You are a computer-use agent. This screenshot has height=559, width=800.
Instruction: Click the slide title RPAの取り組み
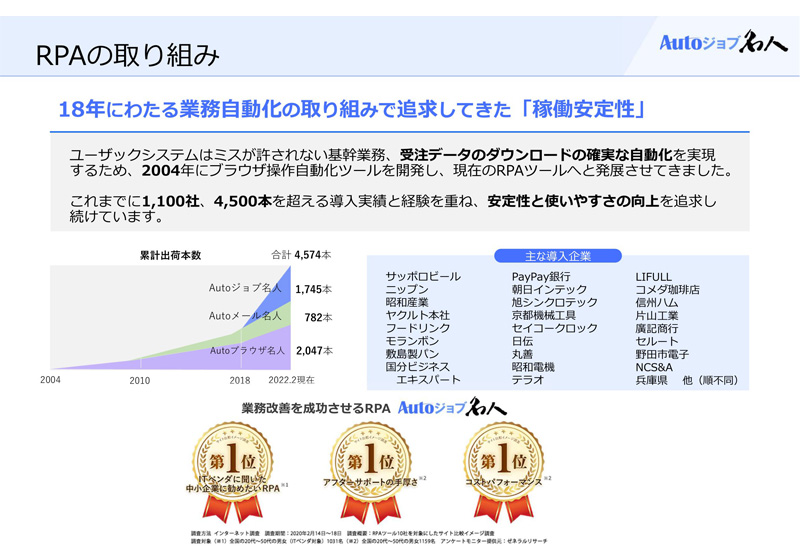[128, 55]
